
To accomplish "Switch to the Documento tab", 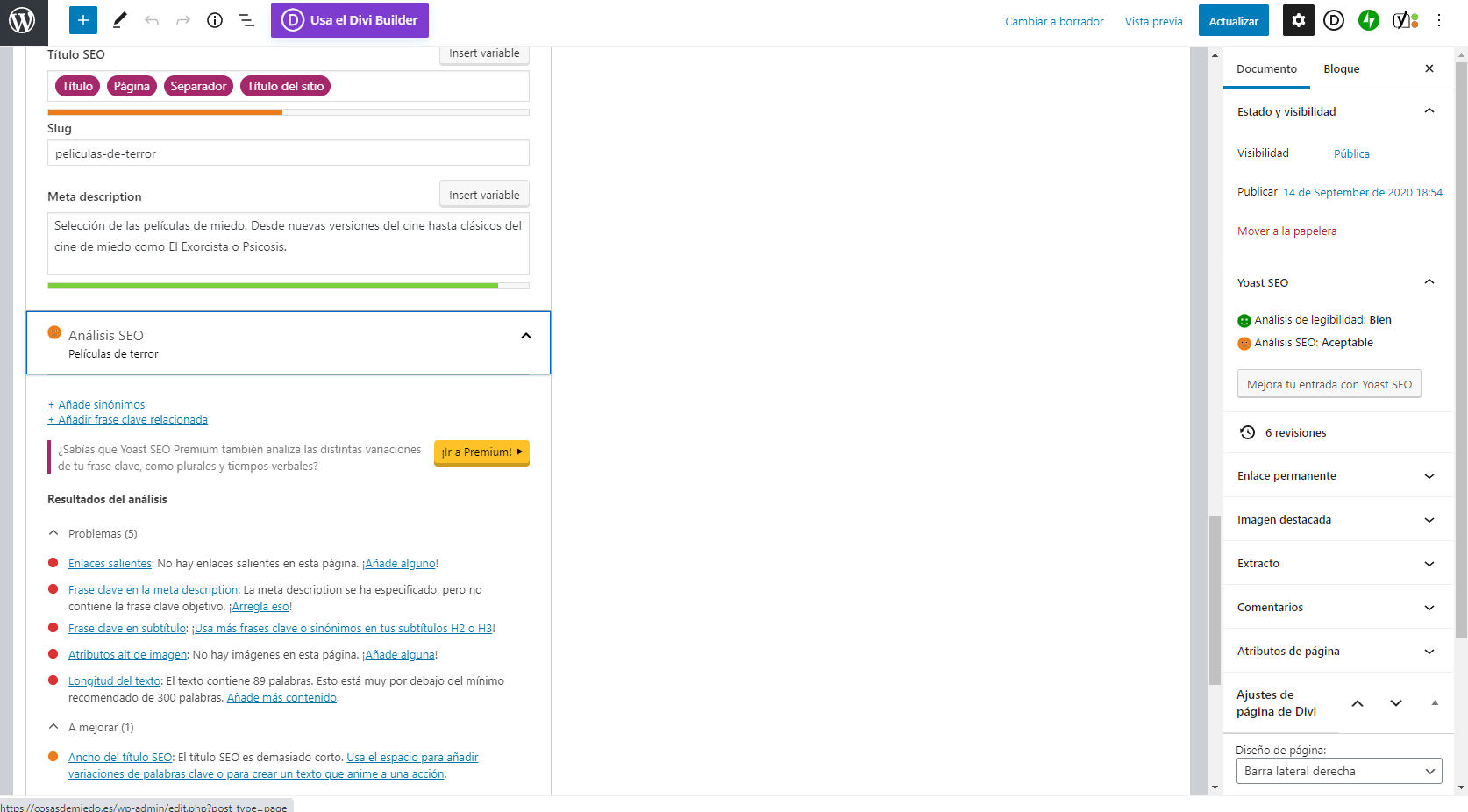I will pos(1266,69).
